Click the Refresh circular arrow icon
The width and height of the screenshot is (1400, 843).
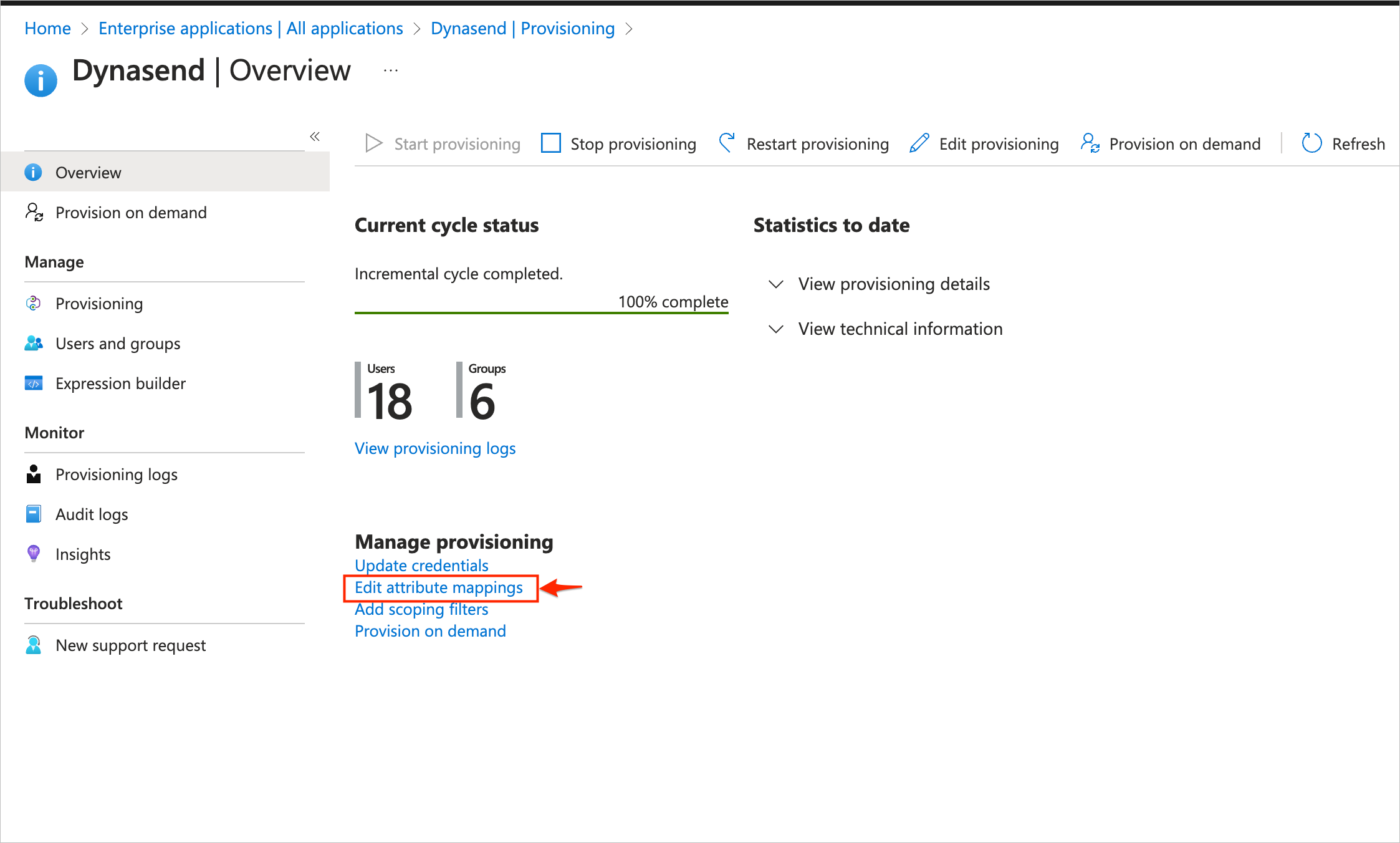coord(1311,143)
